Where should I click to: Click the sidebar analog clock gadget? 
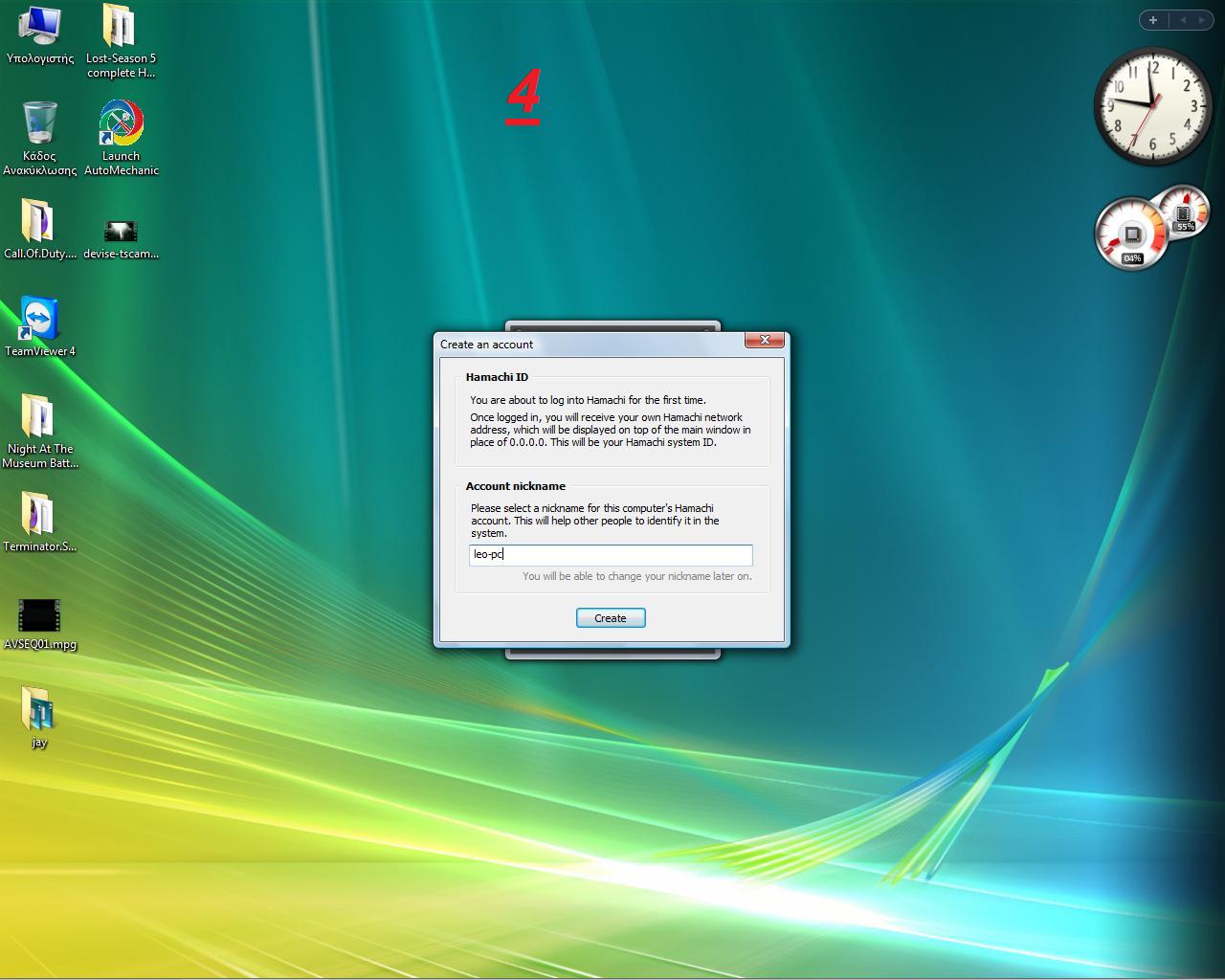1152,106
